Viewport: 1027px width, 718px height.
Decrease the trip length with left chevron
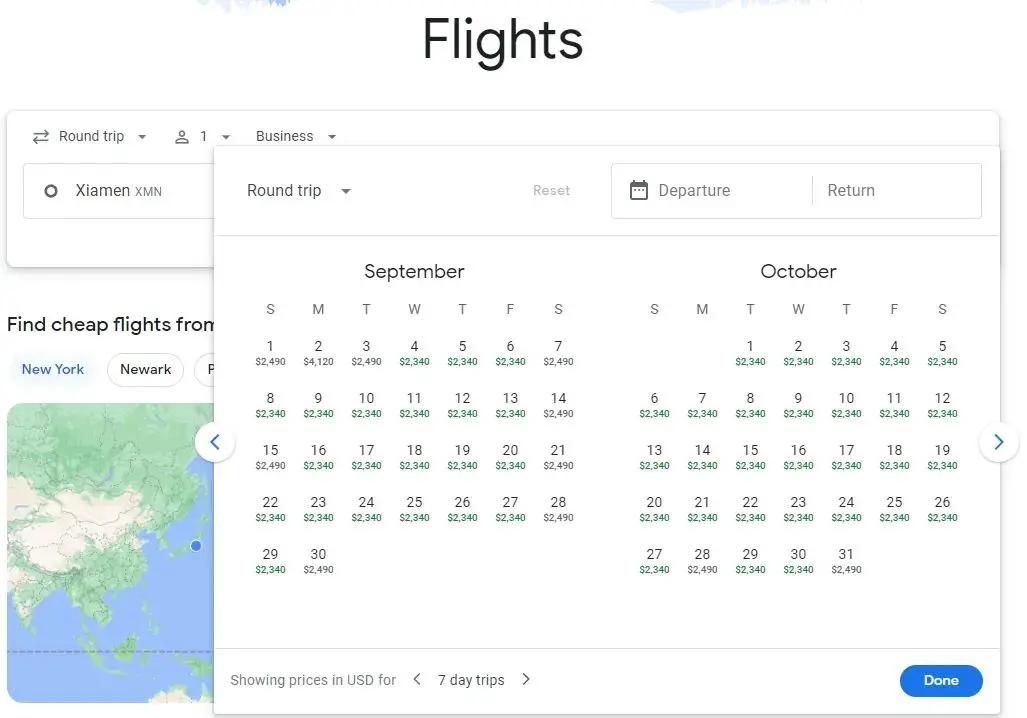[x=418, y=680]
